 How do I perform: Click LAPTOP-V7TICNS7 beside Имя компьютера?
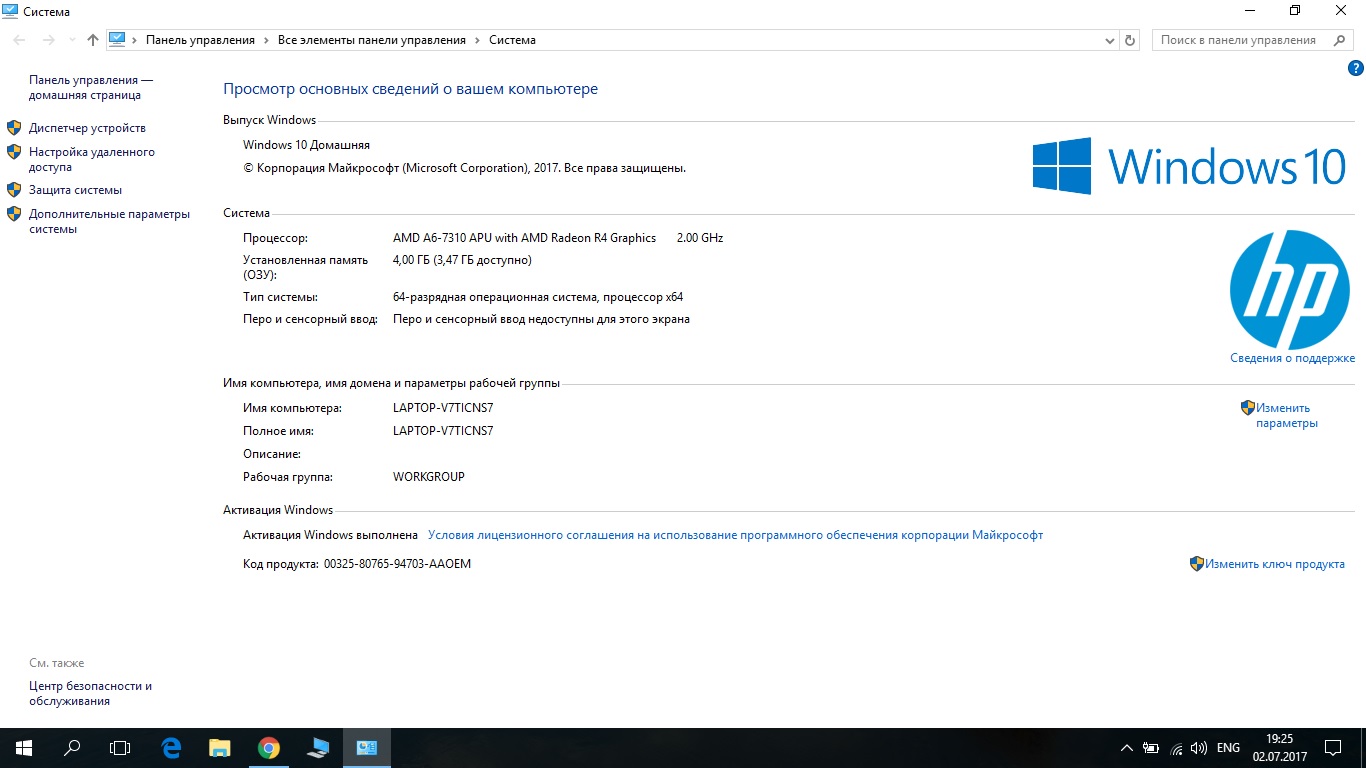pos(443,408)
